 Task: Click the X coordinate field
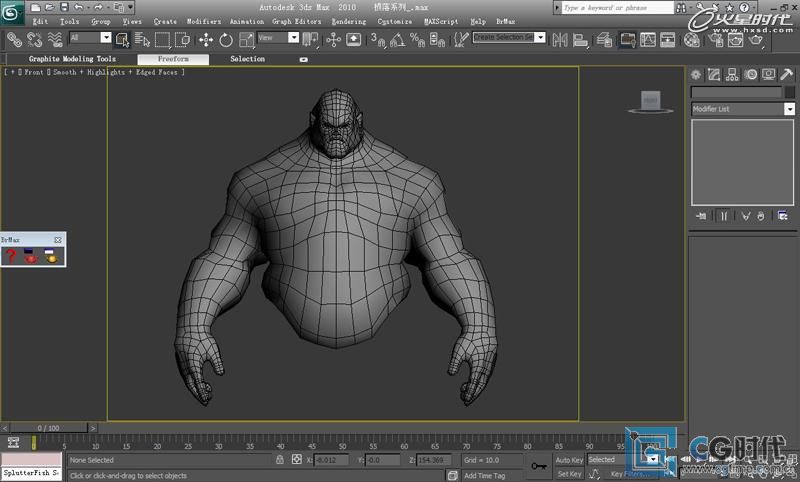[x=331, y=460]
